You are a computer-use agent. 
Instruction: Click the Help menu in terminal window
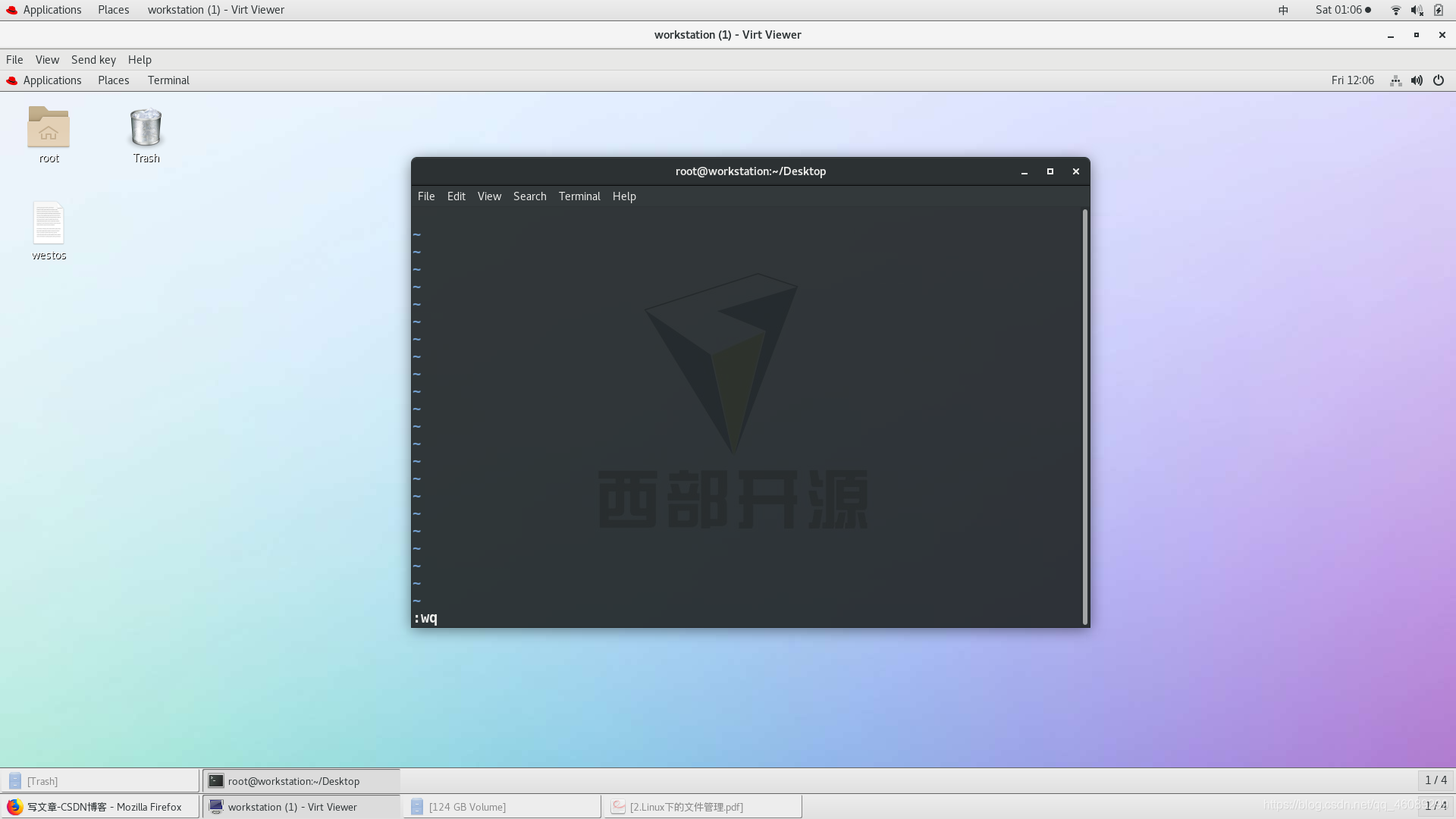tap(624, 196)
